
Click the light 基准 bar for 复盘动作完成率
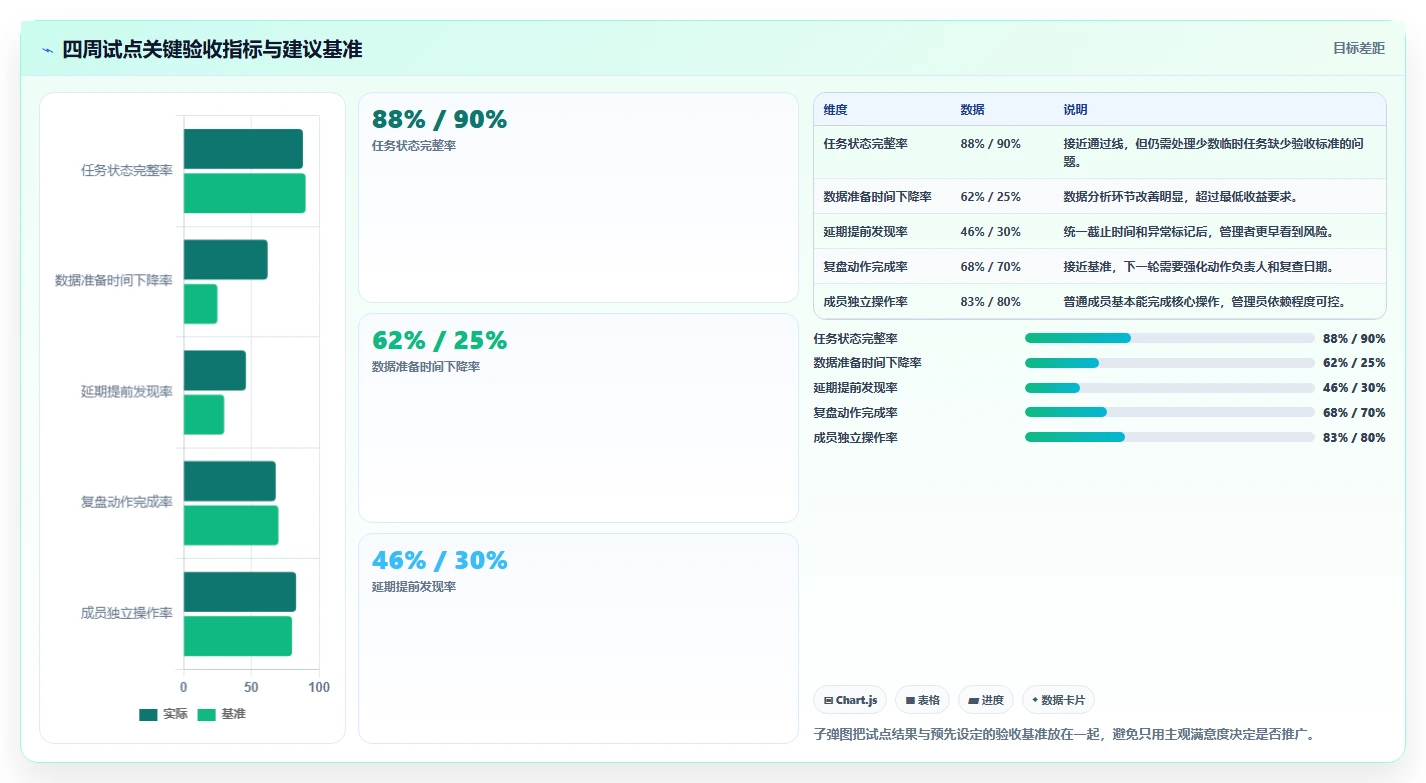click(x=231, y=525)
